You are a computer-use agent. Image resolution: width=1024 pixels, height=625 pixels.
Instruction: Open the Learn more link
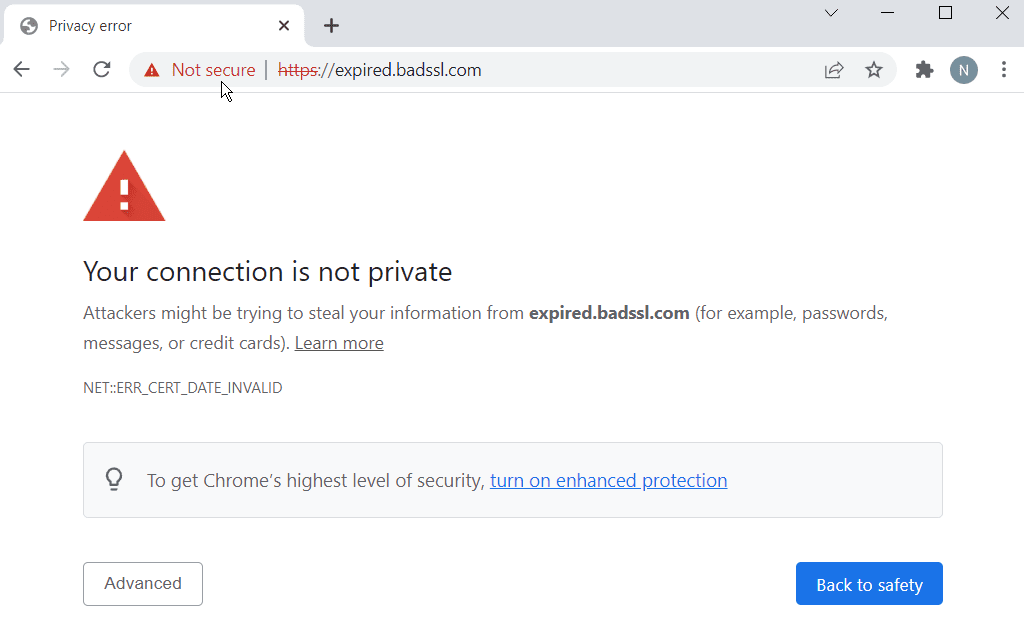(x=339, y=343)
